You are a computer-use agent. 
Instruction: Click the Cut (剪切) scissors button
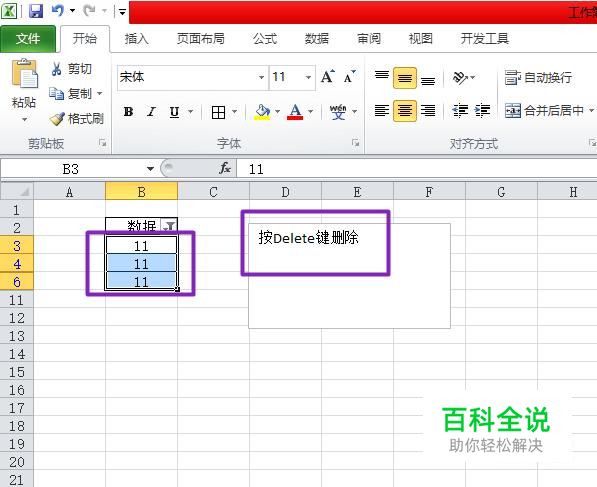click(x=72, y=69)
